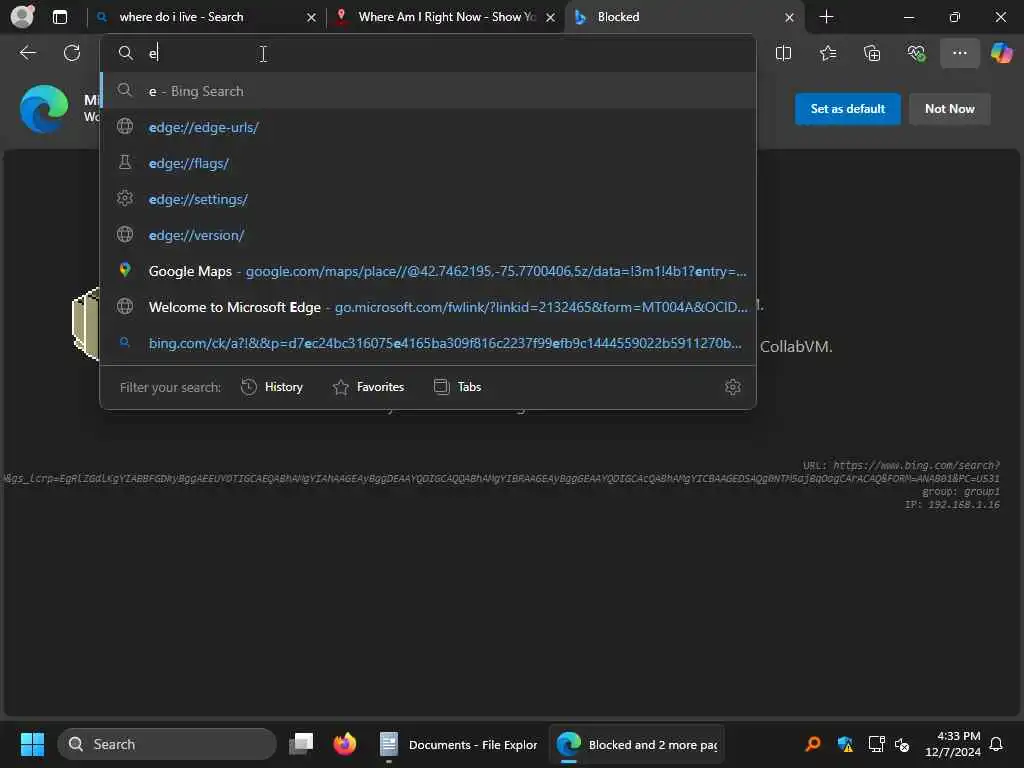Choose 'e - Bing Search' suggestion

[428, 91]
